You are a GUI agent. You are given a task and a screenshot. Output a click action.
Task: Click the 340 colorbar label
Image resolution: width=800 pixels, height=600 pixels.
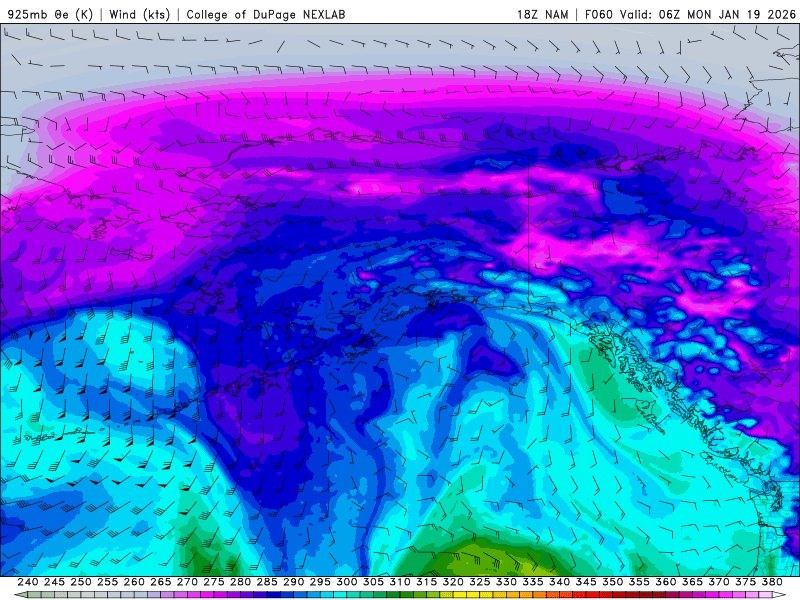560,582
